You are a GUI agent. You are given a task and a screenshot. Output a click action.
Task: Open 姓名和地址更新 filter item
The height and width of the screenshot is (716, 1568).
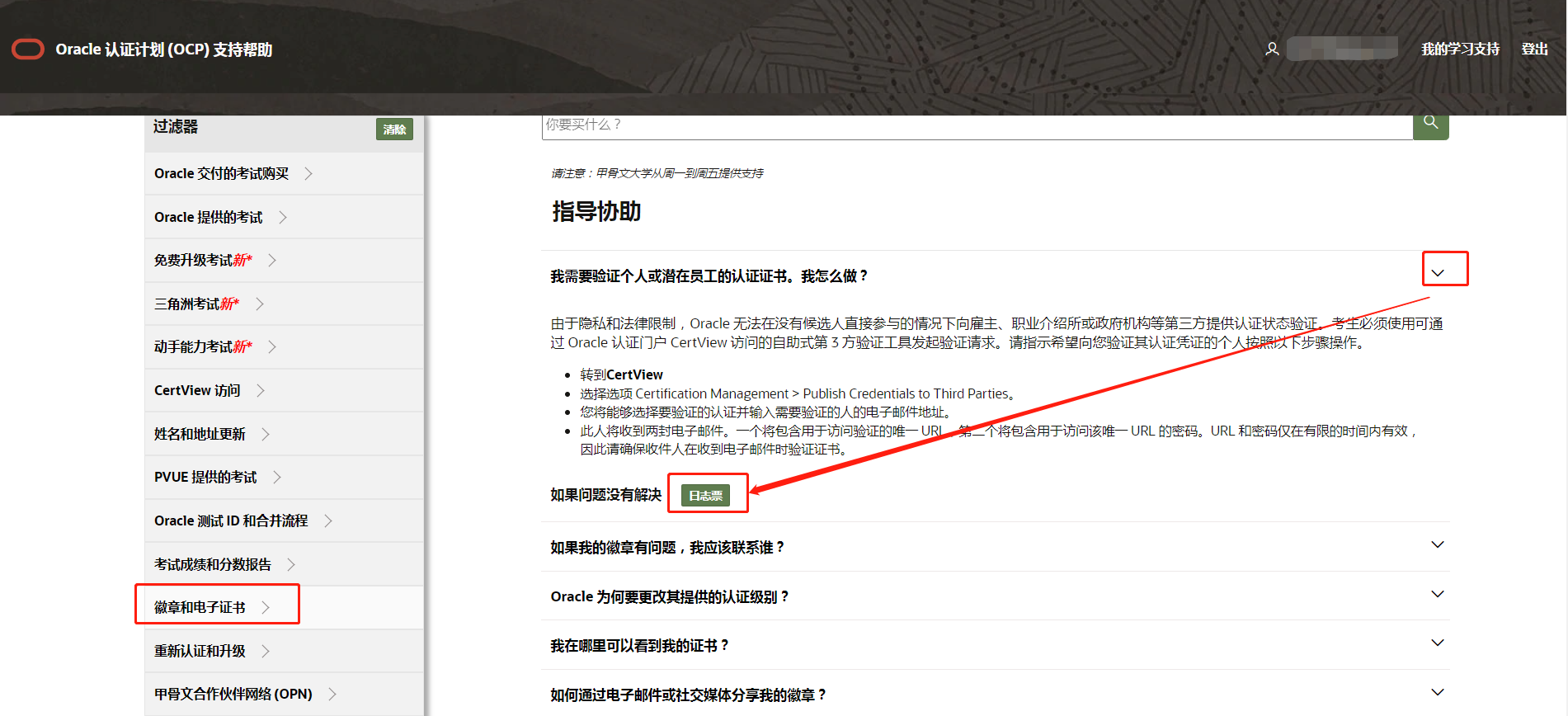[x=284, y=434]
